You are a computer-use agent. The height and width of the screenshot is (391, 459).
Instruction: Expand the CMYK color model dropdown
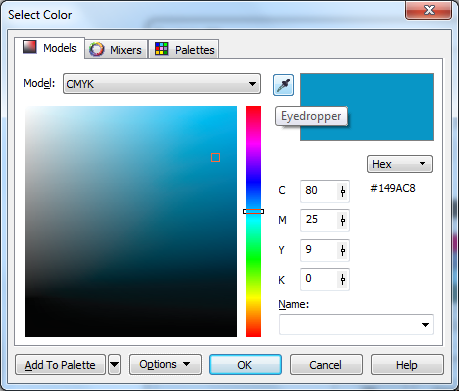(x=162, y=84)
